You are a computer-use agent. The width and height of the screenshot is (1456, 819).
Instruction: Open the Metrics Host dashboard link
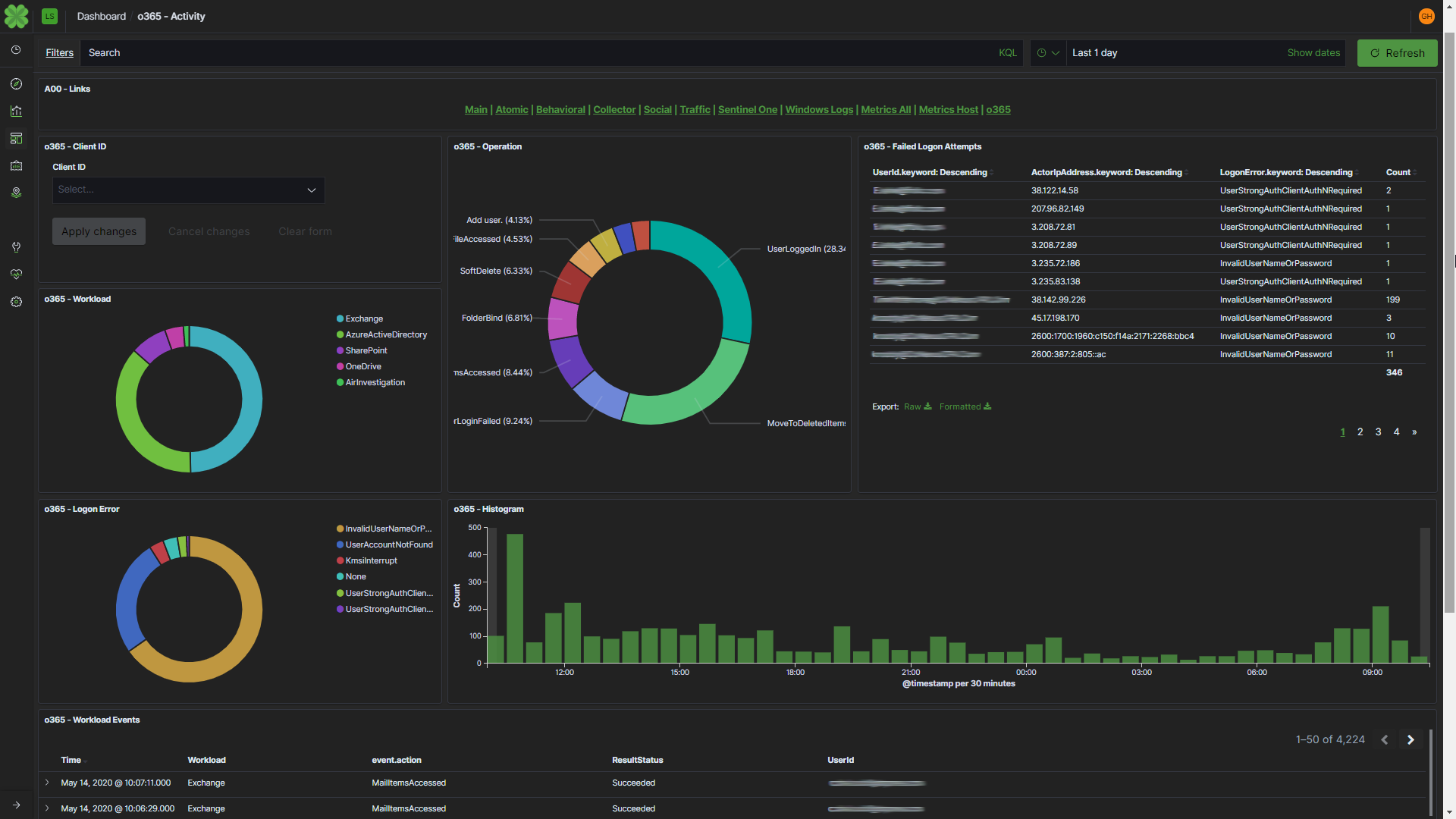point(949,110)
